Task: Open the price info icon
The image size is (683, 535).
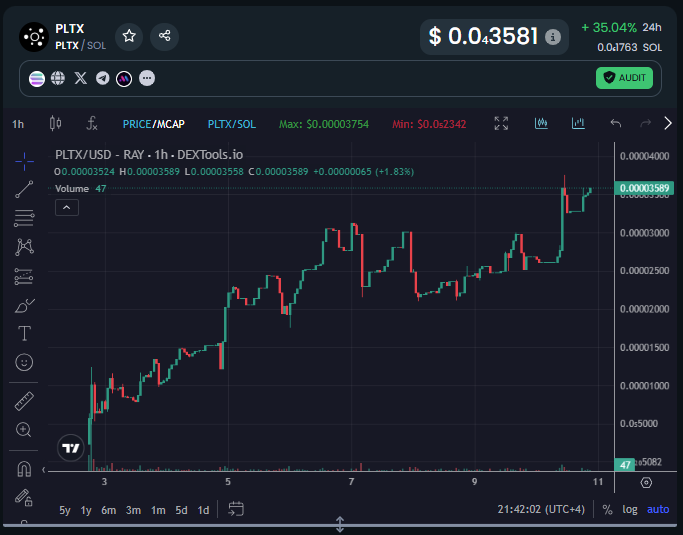Action: pos(553,37)
